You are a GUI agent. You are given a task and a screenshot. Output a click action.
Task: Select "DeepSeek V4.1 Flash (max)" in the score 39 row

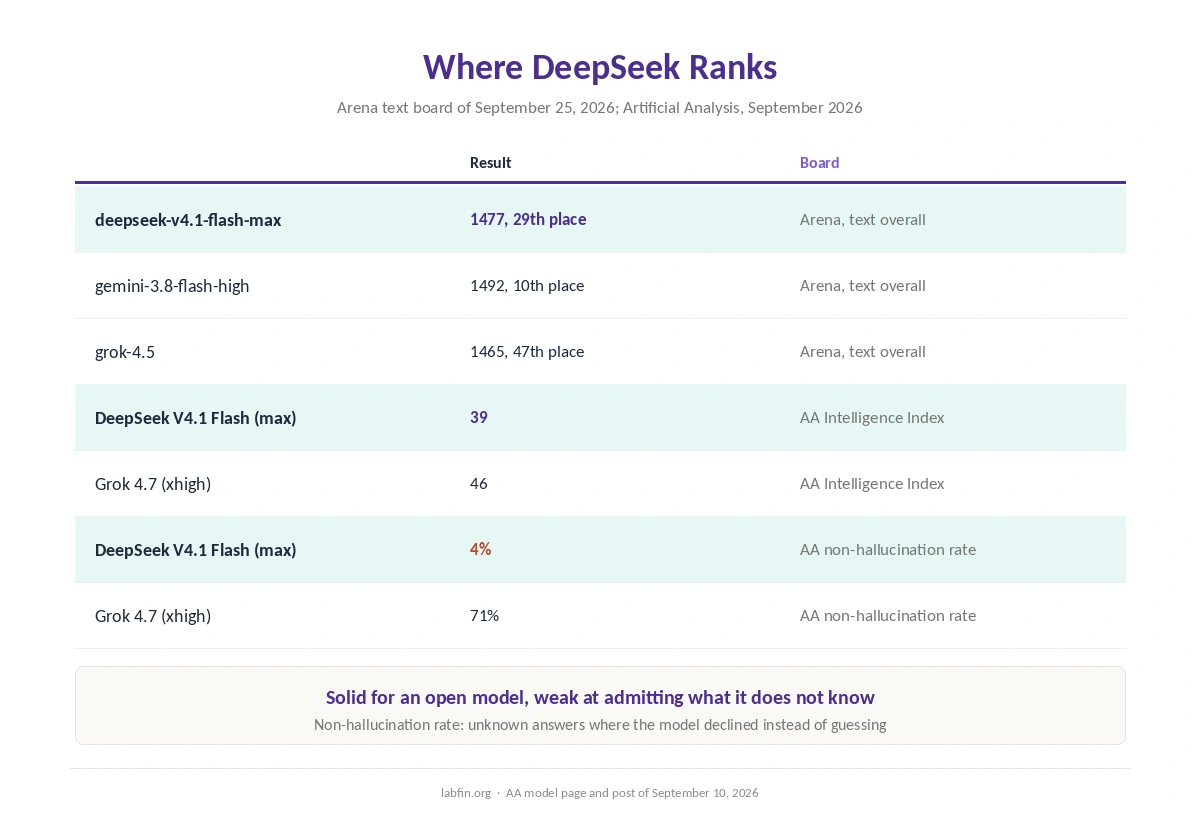(x=196, y=418)
